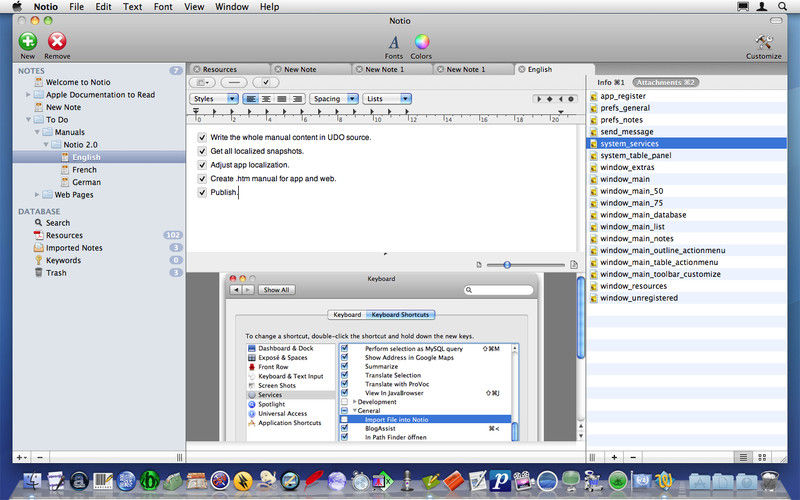Screen dimensions: 800x500
Task: Open the Styles dropdown
Action: tap(214, 99)
